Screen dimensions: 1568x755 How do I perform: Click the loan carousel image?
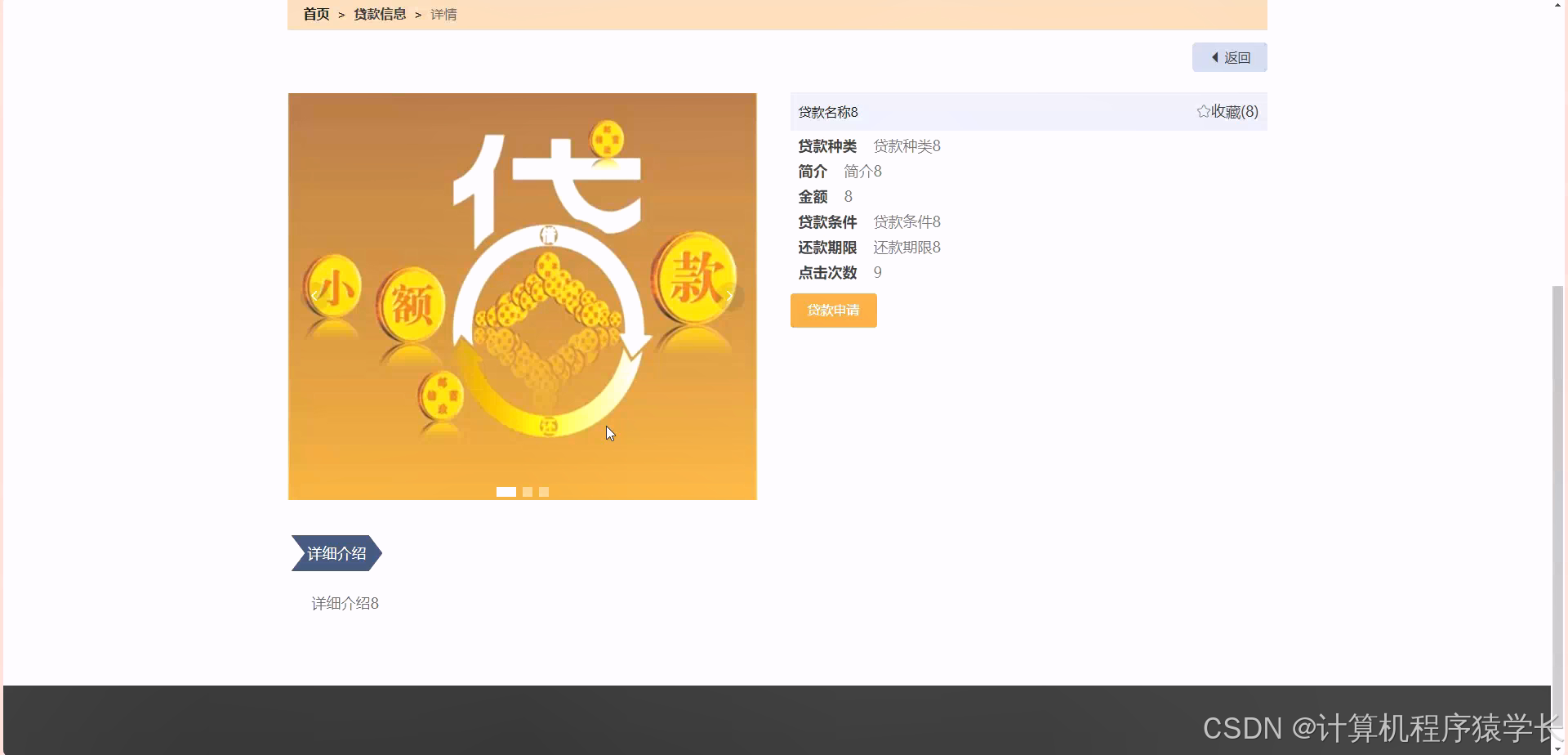(x=522, y=295)
